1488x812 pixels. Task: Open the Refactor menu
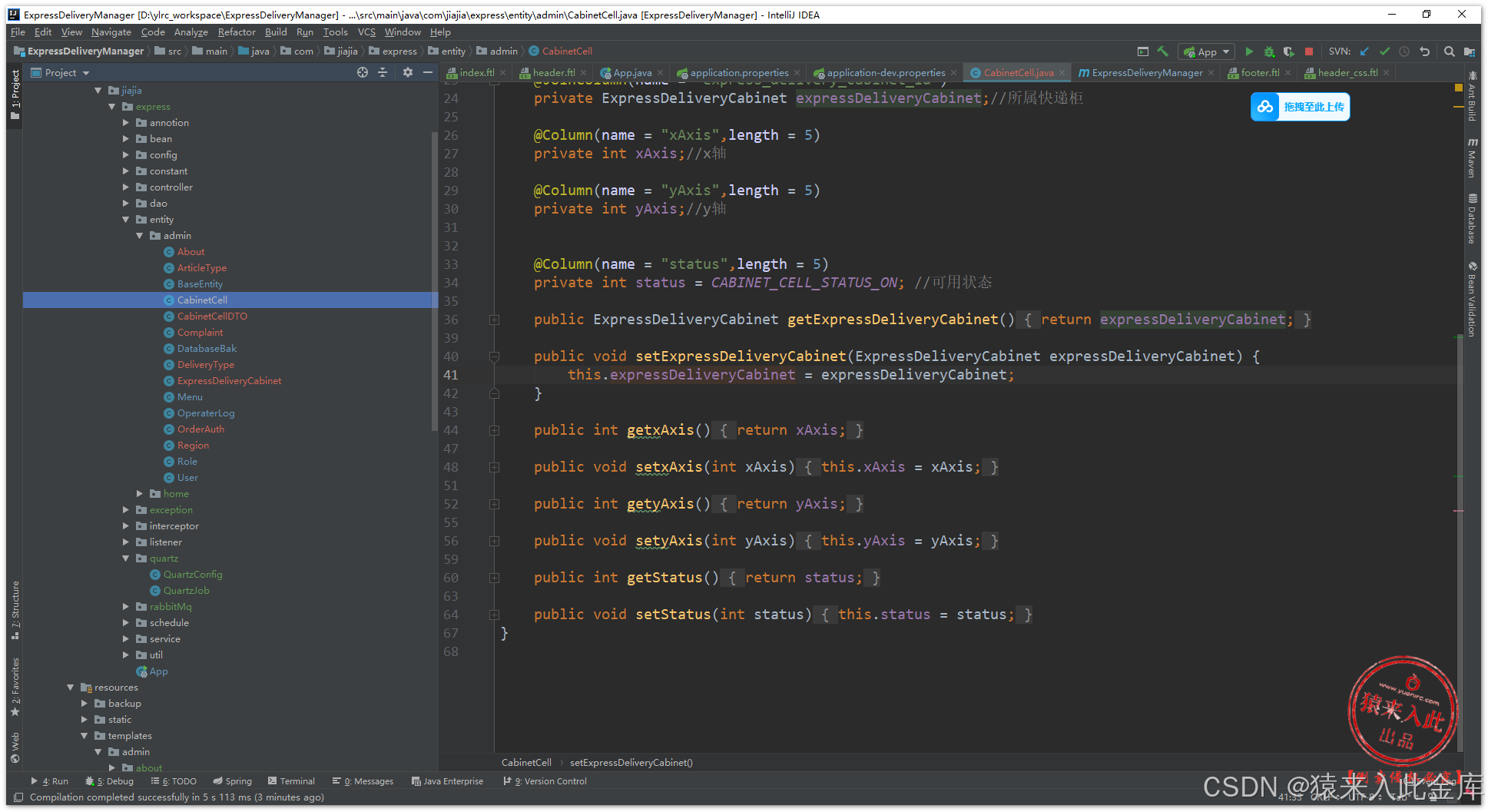tap(237, 32)
